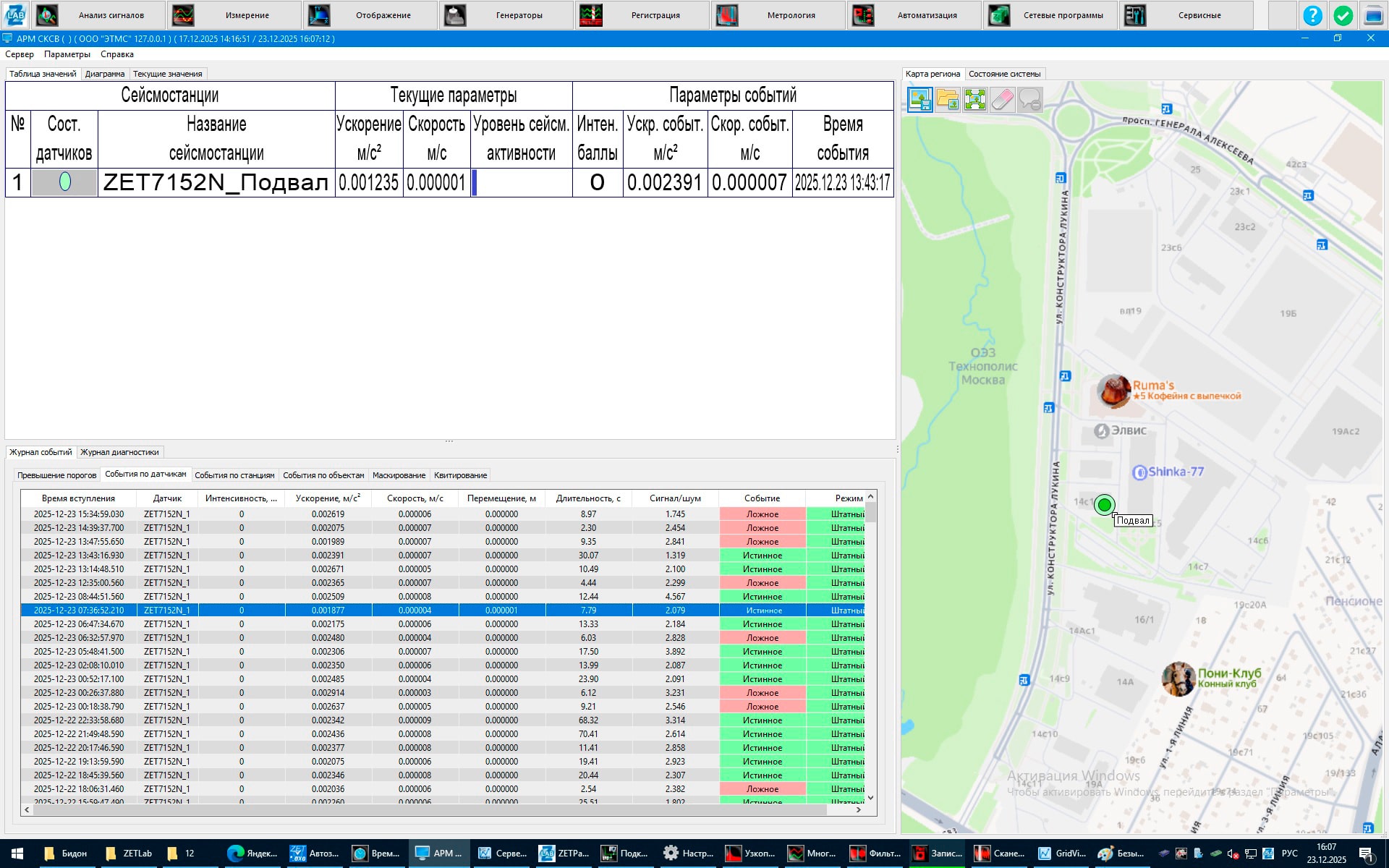Click the green checkmark icon top right
This screenshot has width=1389, height=868.
[x=1343, y=15]
